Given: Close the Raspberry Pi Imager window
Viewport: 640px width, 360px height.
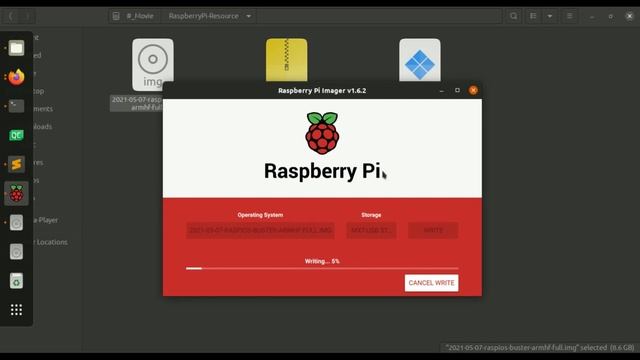Looking at the screenshot, I should (x=473, y=91).
